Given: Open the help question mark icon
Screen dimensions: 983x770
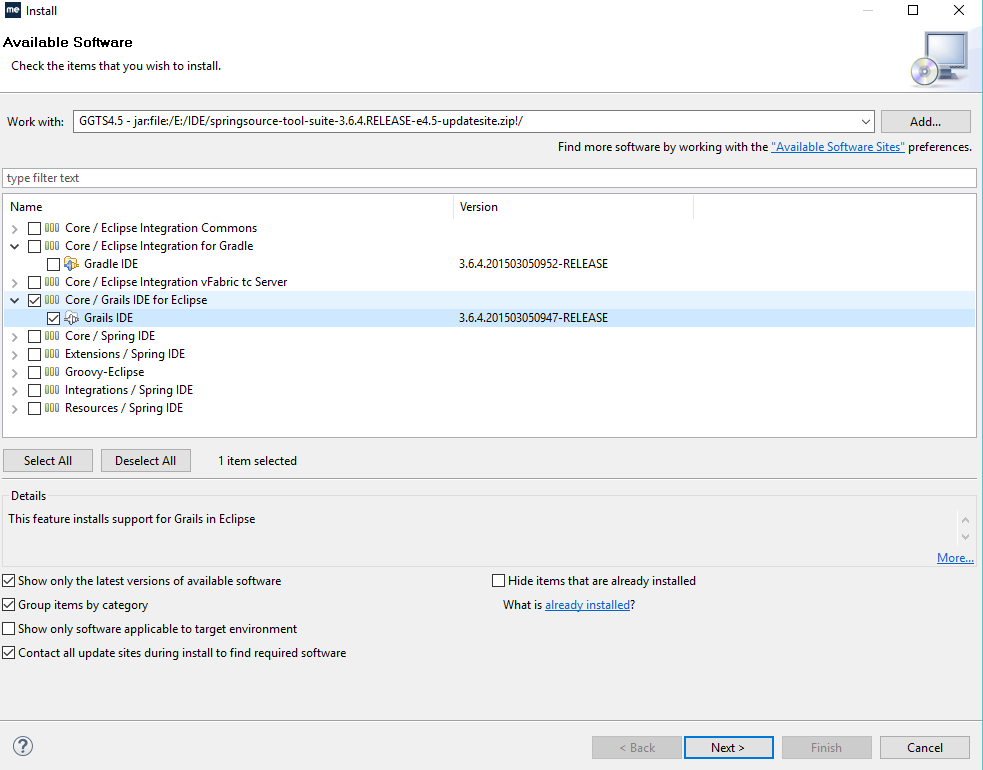Looking at the screenshot, I should (x=23, y=746).
